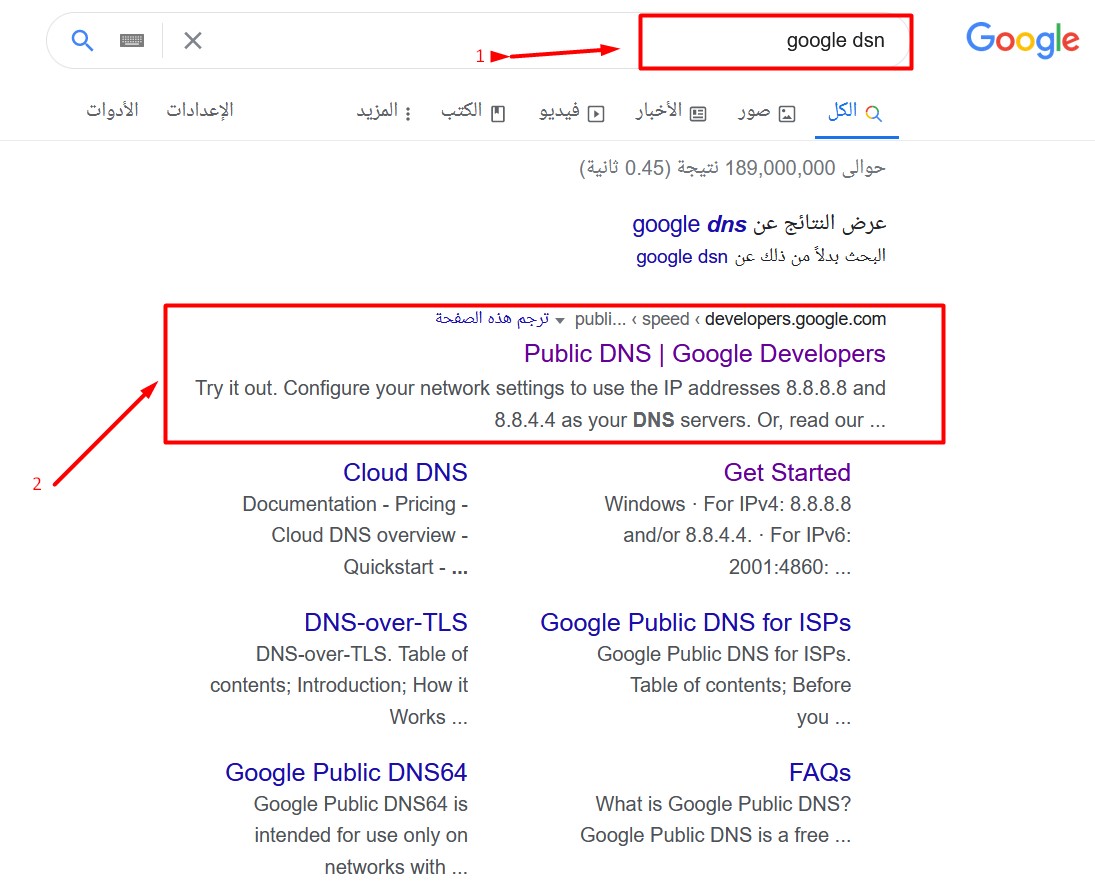Click ترجم هذه الصفحة (Translate this page) link
1095x892 pixels.
[x=492, y=319]
